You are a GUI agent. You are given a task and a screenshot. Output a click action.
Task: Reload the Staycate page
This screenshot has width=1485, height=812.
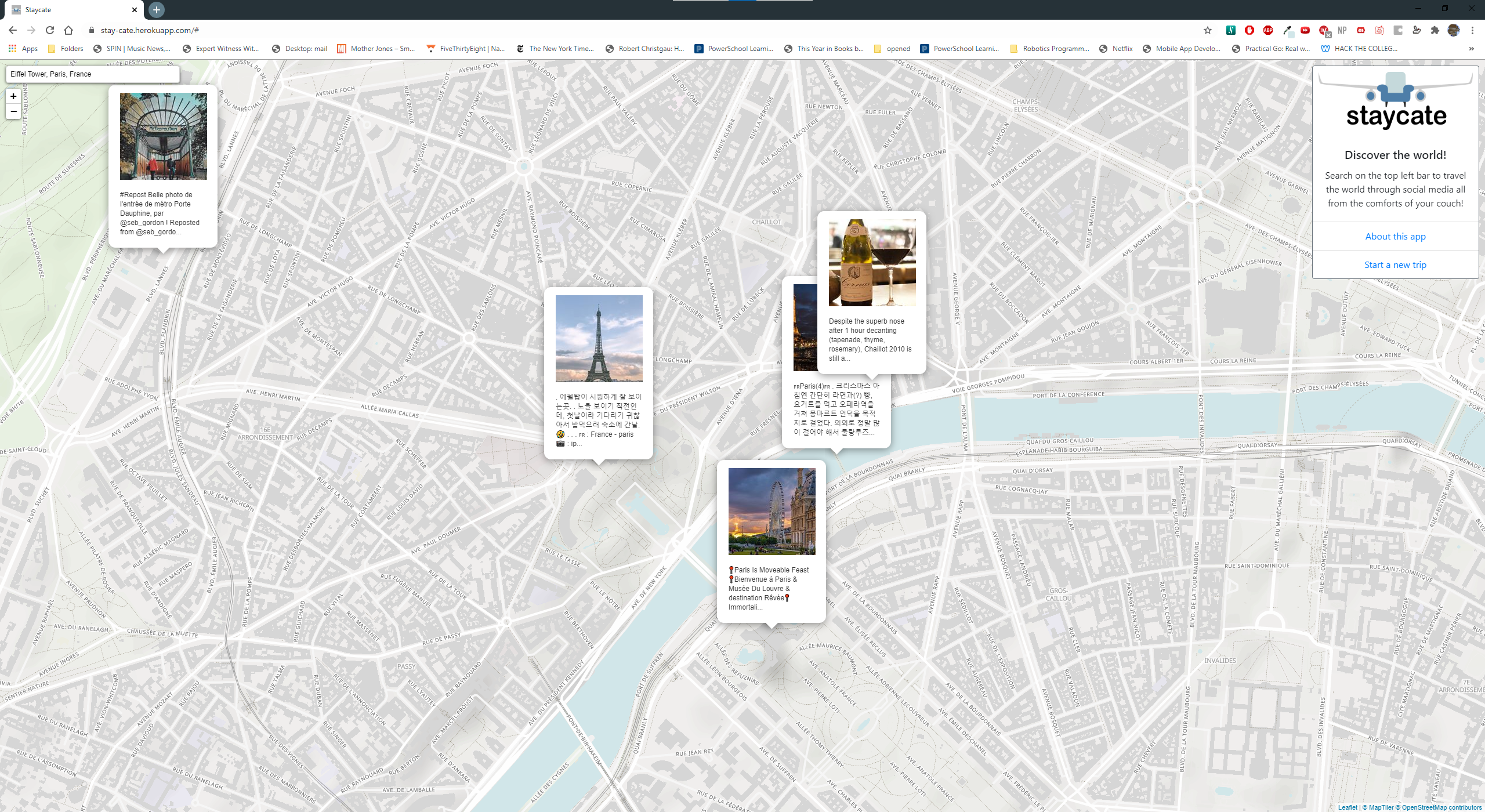coord(50,30)
